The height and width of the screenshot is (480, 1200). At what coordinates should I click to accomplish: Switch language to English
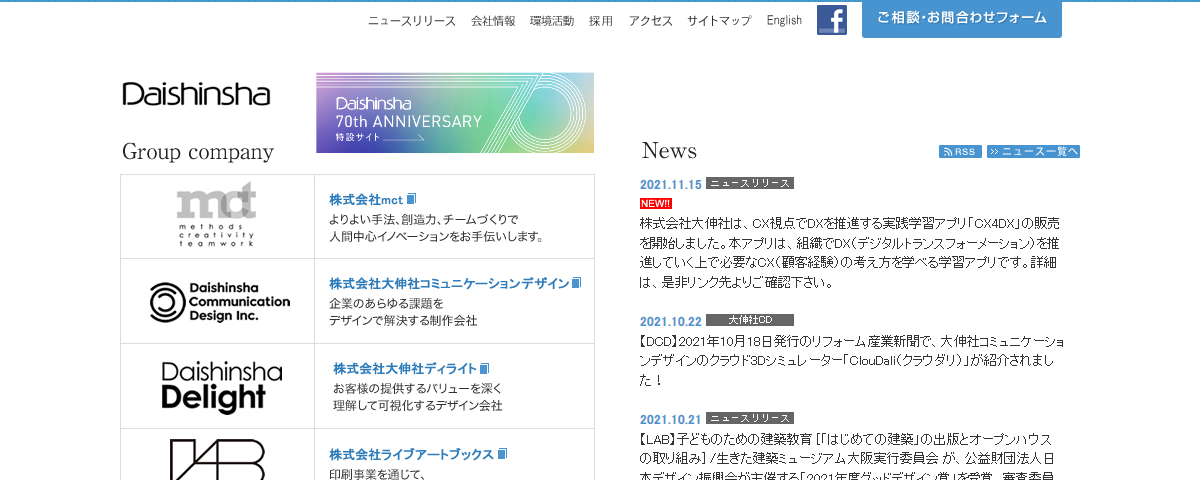tap(784, 20)
